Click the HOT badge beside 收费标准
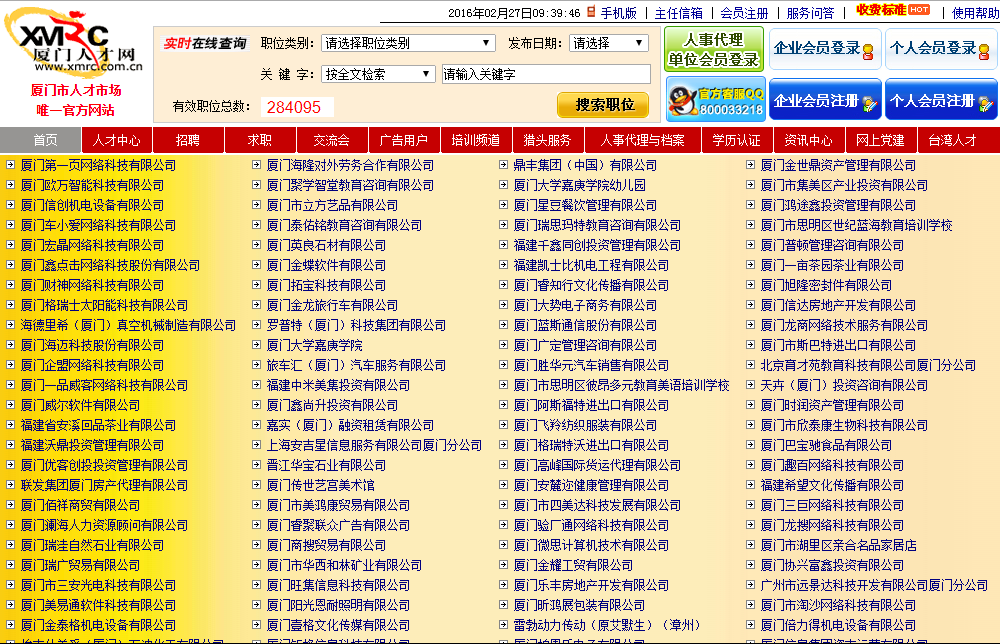Image resolution: width=1000 pixels, height=644 pixels. (x=919, y=10)
